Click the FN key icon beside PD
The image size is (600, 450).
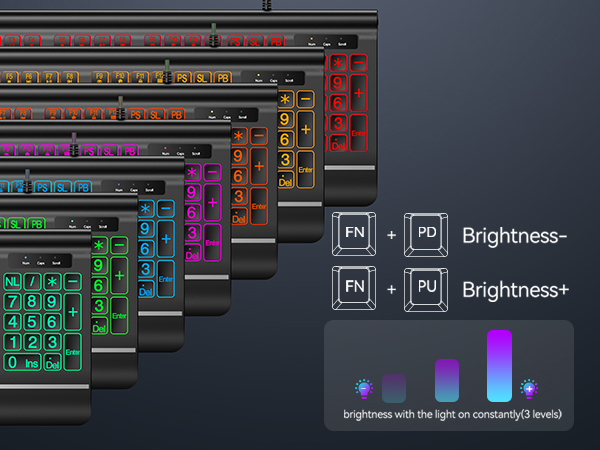coord(355,237)
